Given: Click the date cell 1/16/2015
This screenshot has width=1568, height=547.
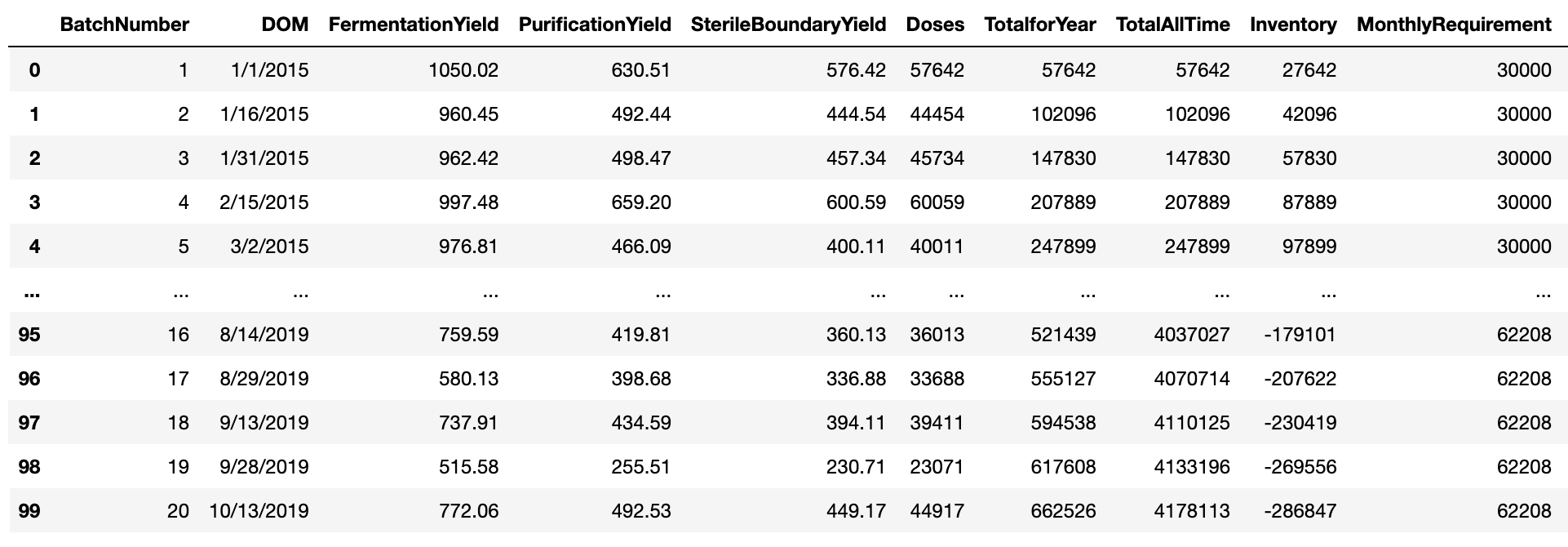Looking at the screenshot, I should tap(264, 114).
